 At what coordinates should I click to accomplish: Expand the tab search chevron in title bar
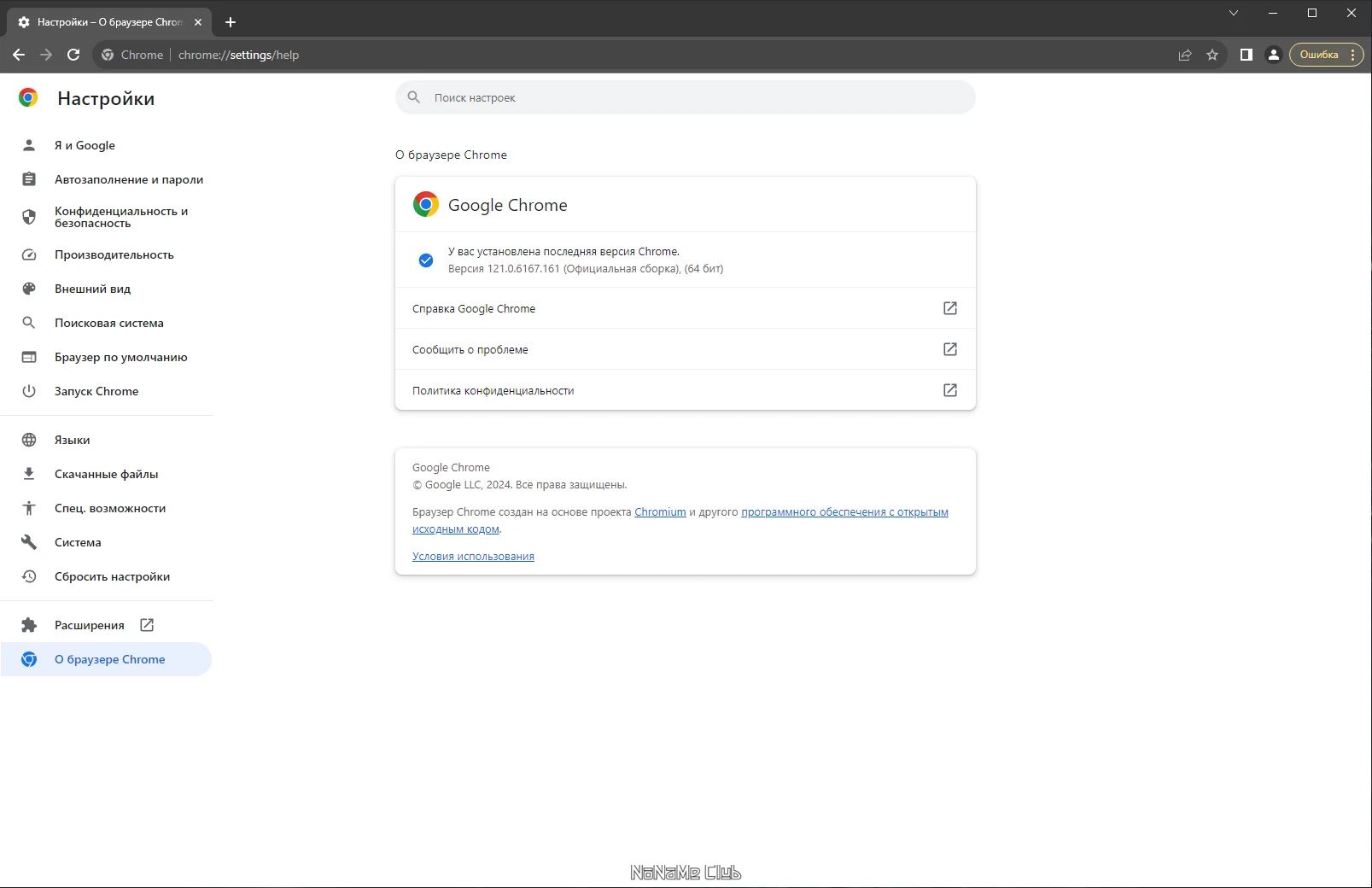tap(1234, 13)
